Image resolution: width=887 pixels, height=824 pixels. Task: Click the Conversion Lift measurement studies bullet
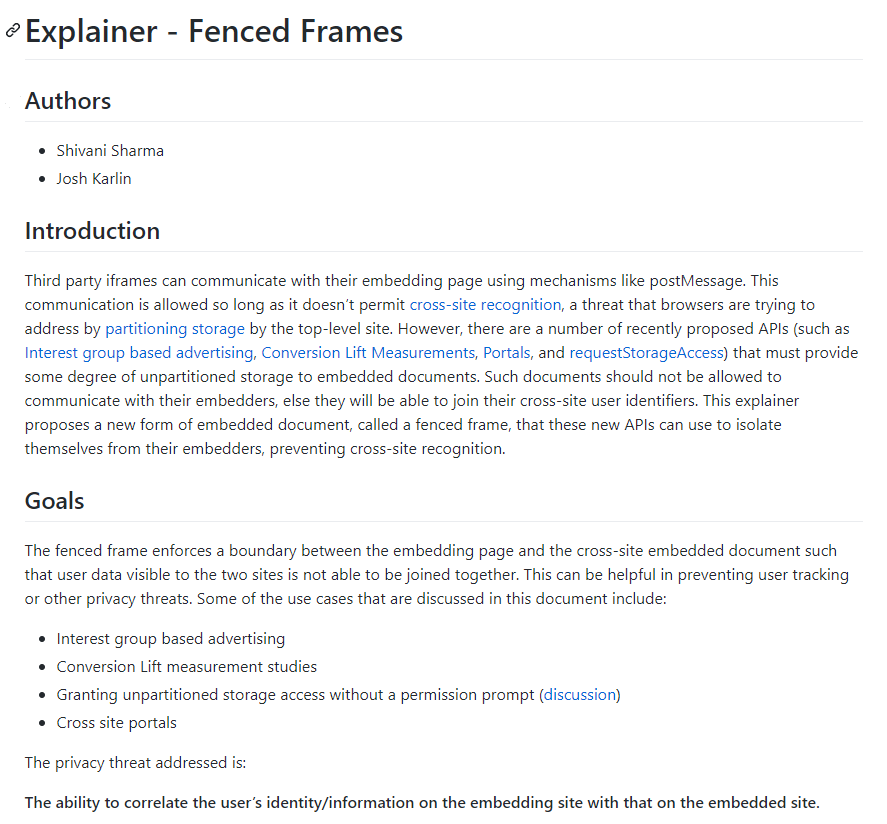point(187,667)
